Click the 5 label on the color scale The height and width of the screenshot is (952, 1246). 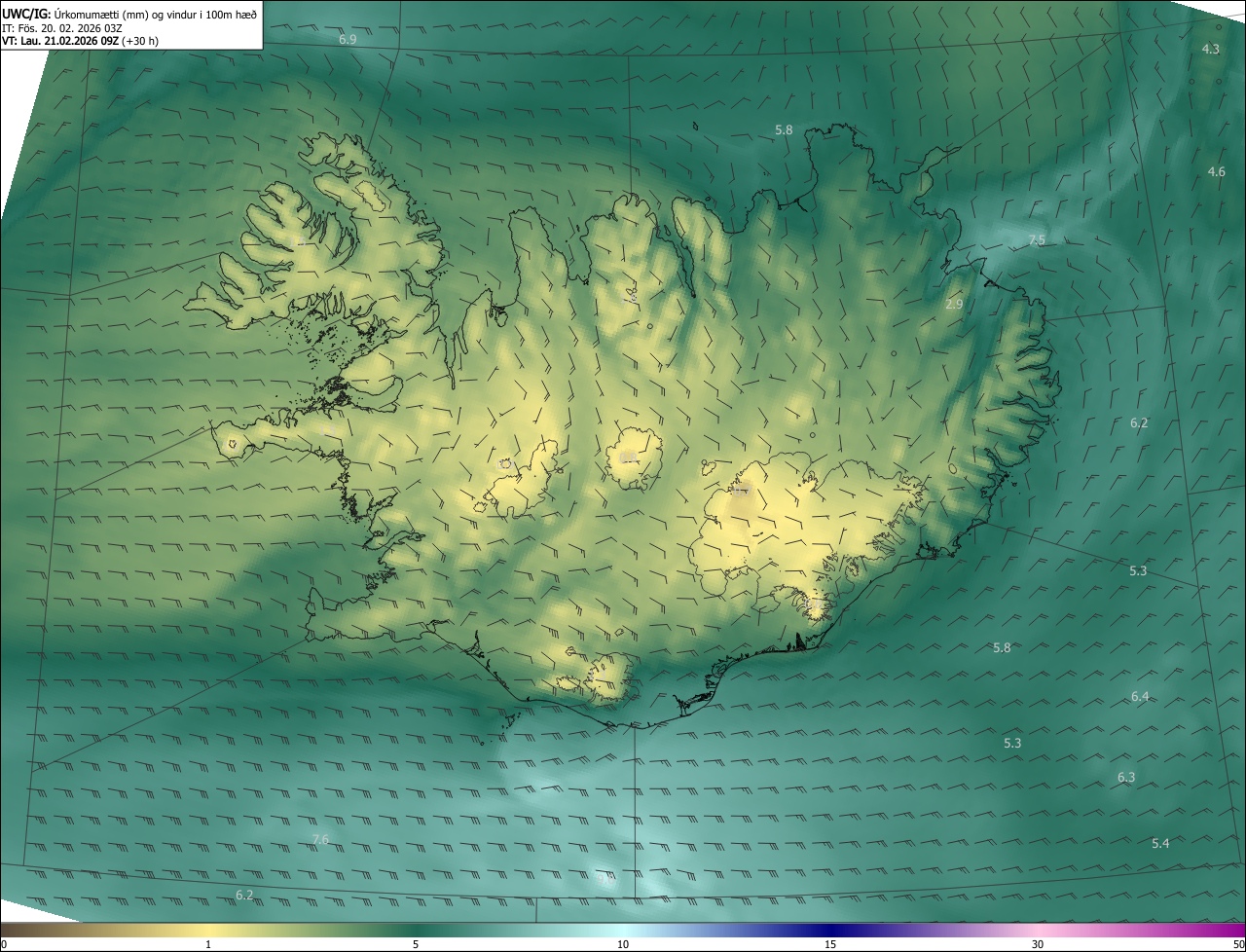[416, 944]
